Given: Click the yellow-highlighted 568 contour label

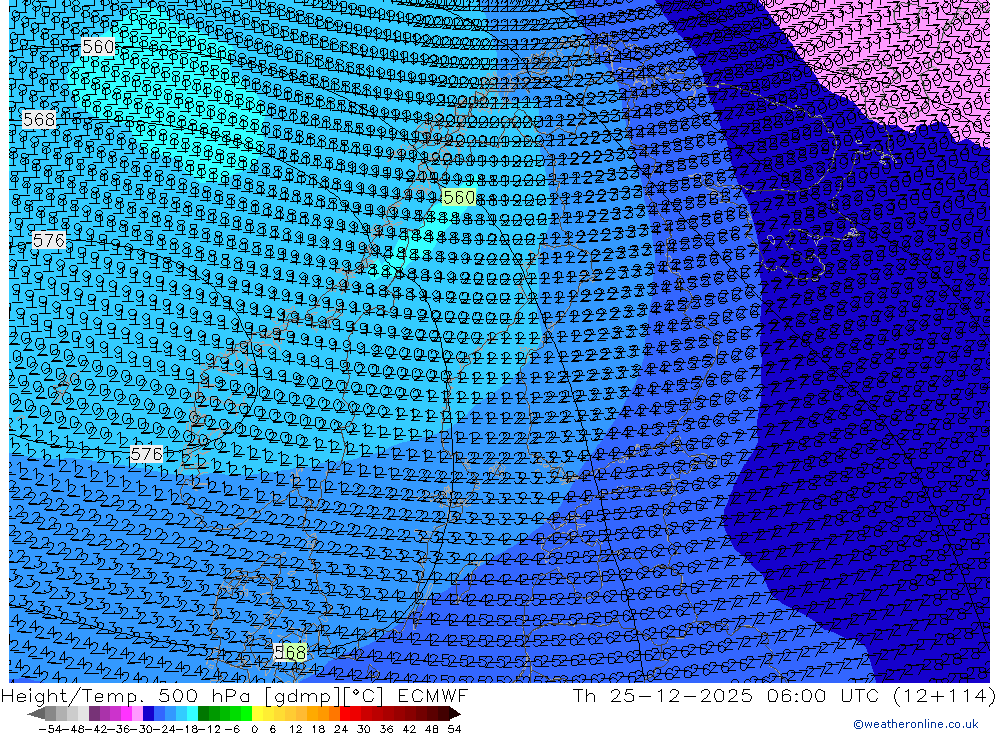Looking at the screenshot, I should click(290, 651).
